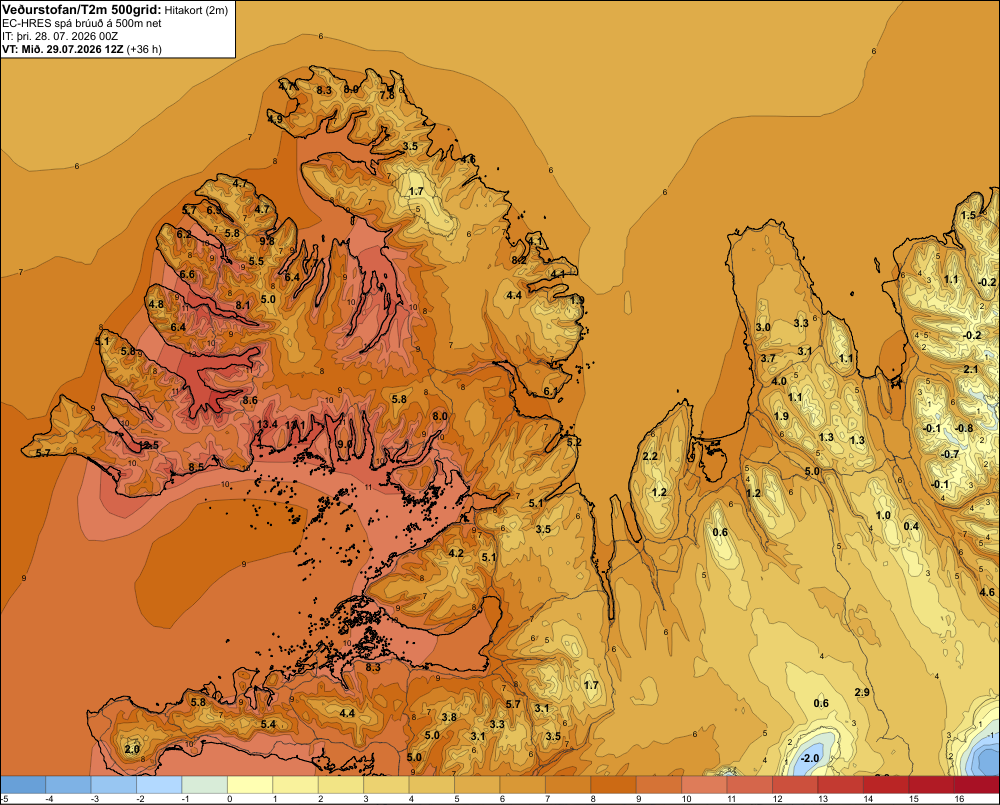Viewport: 1000px width, 805px height.
Task: Click the -2.0 glacier temperature label
Action: pyautogui.click(x=809, y=758)
